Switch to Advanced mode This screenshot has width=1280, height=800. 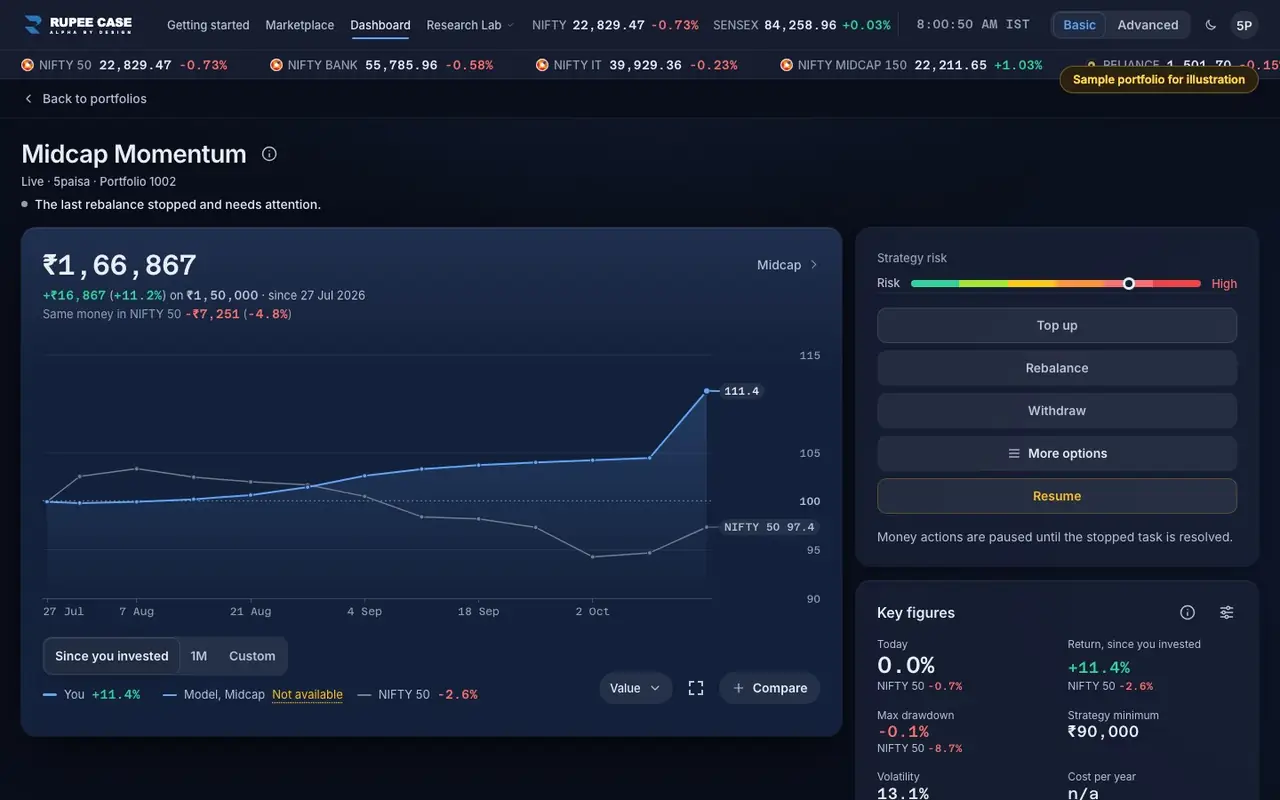tap(1147, 25)
